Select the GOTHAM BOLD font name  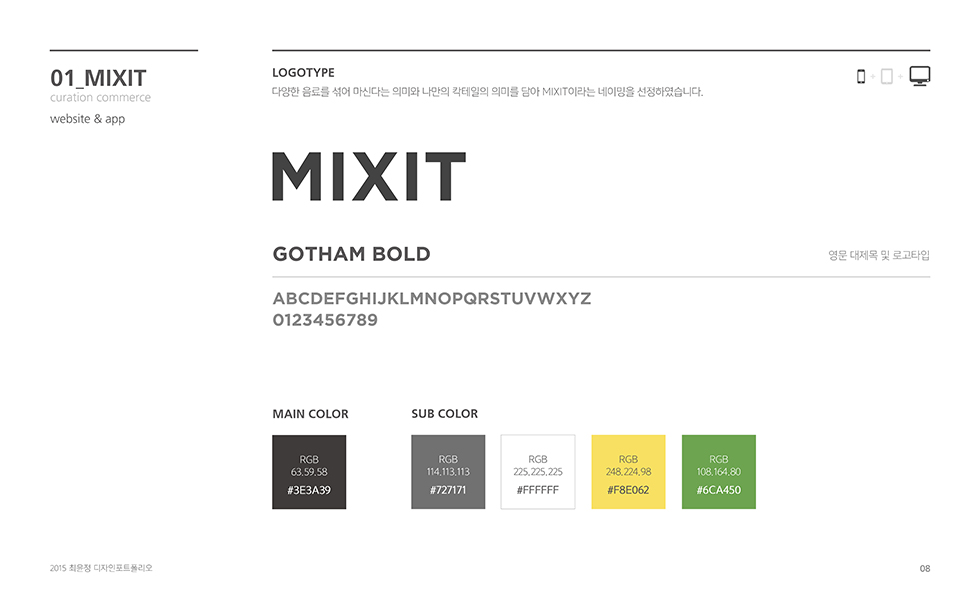(351, 254)
